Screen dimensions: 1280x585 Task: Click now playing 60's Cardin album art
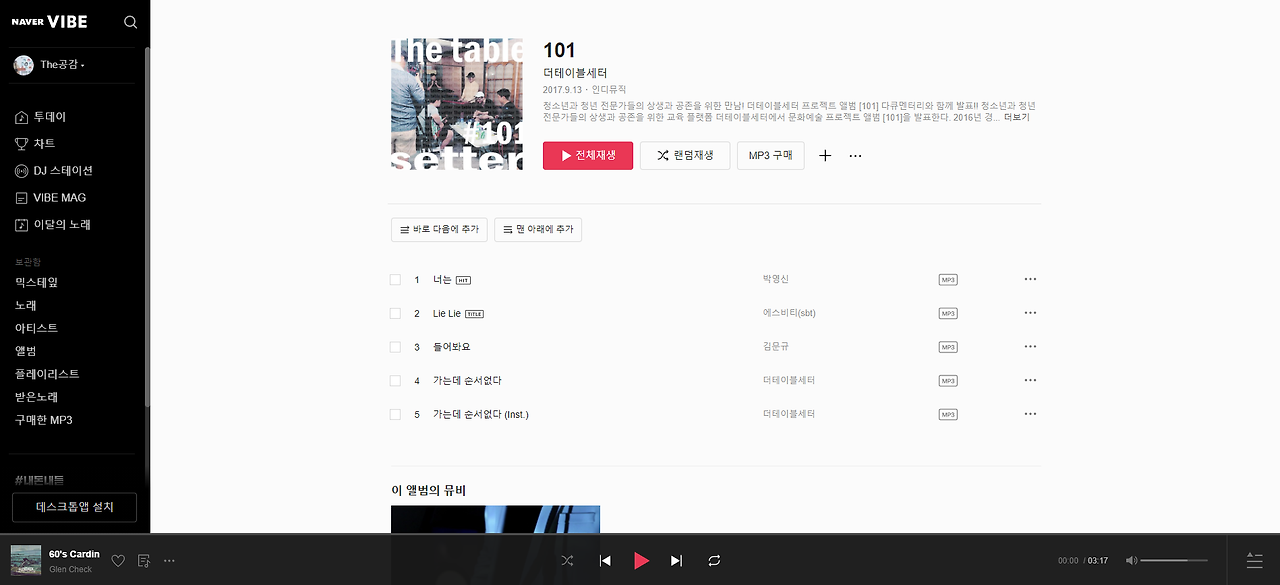pos(26,560)
